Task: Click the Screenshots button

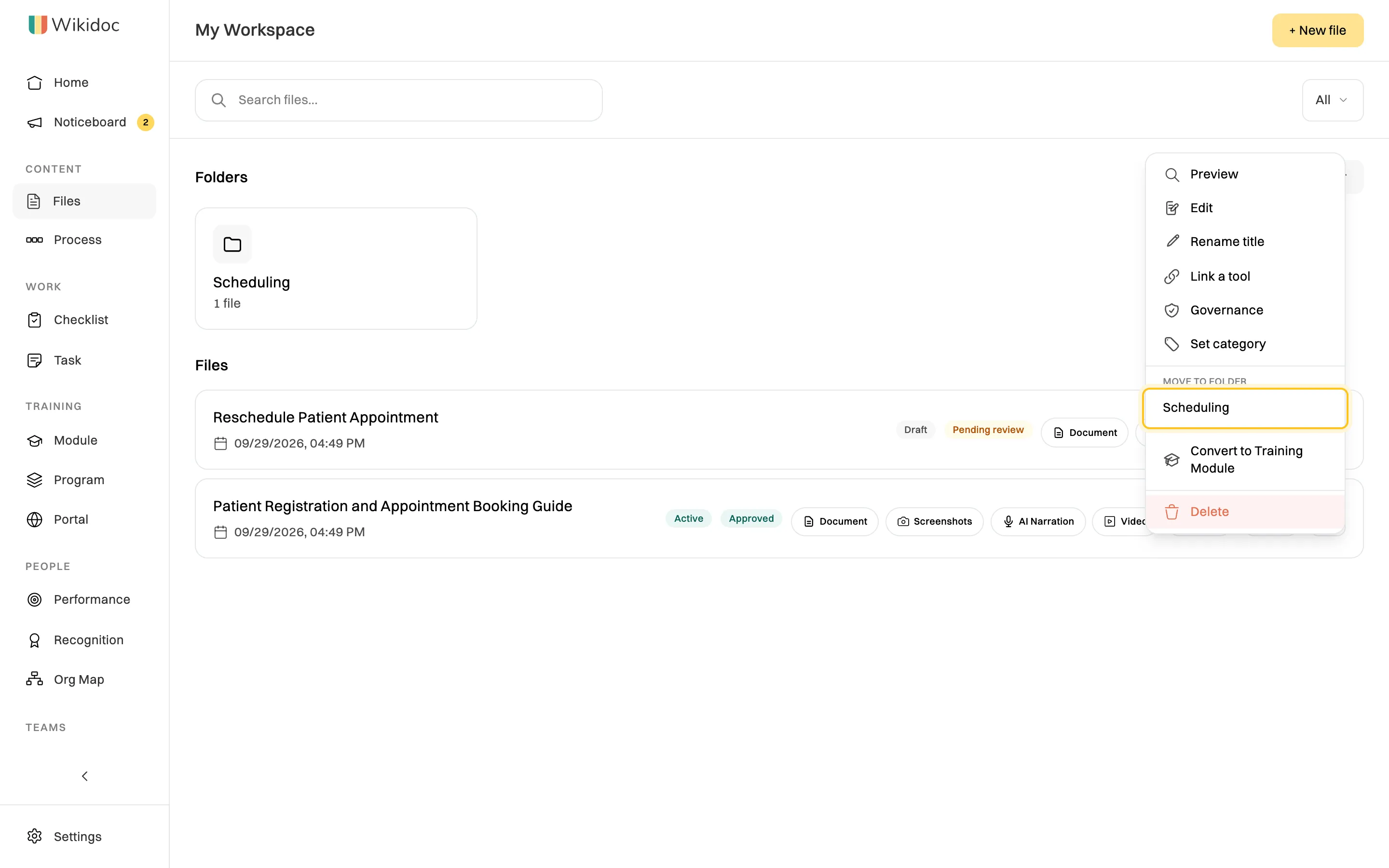Action: pos(934,521)
